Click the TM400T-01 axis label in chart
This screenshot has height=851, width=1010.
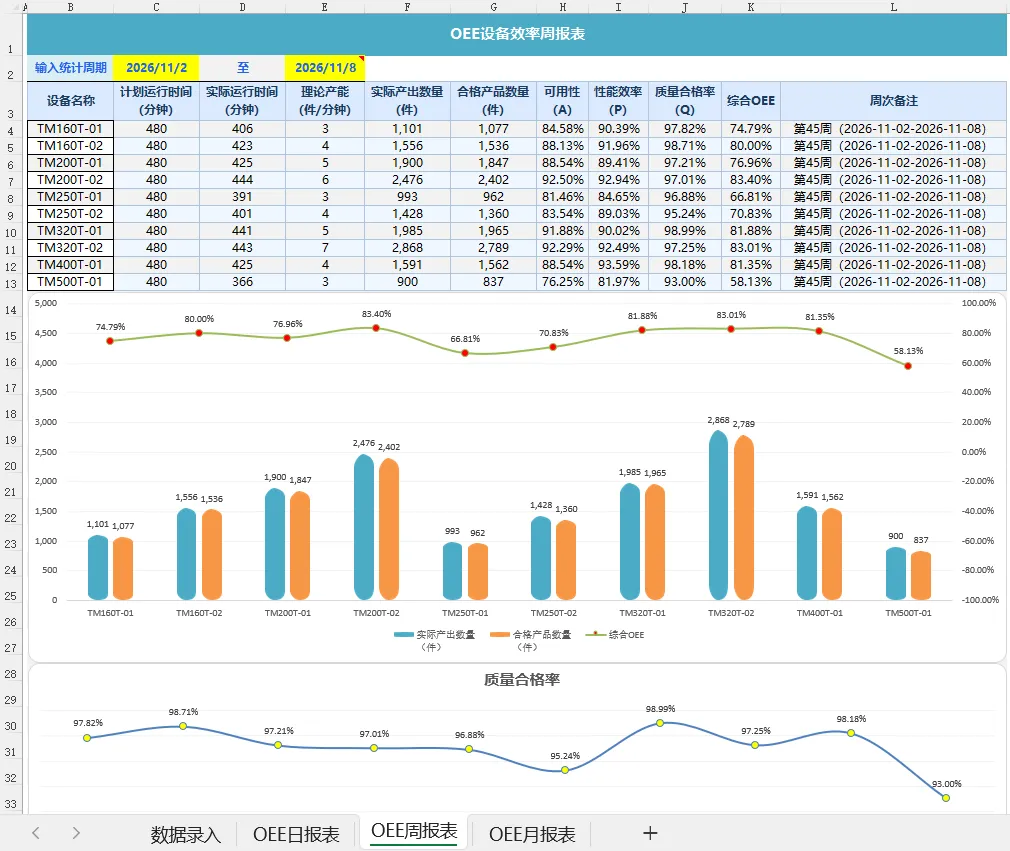pyautogui.click(x=819, y=613)
